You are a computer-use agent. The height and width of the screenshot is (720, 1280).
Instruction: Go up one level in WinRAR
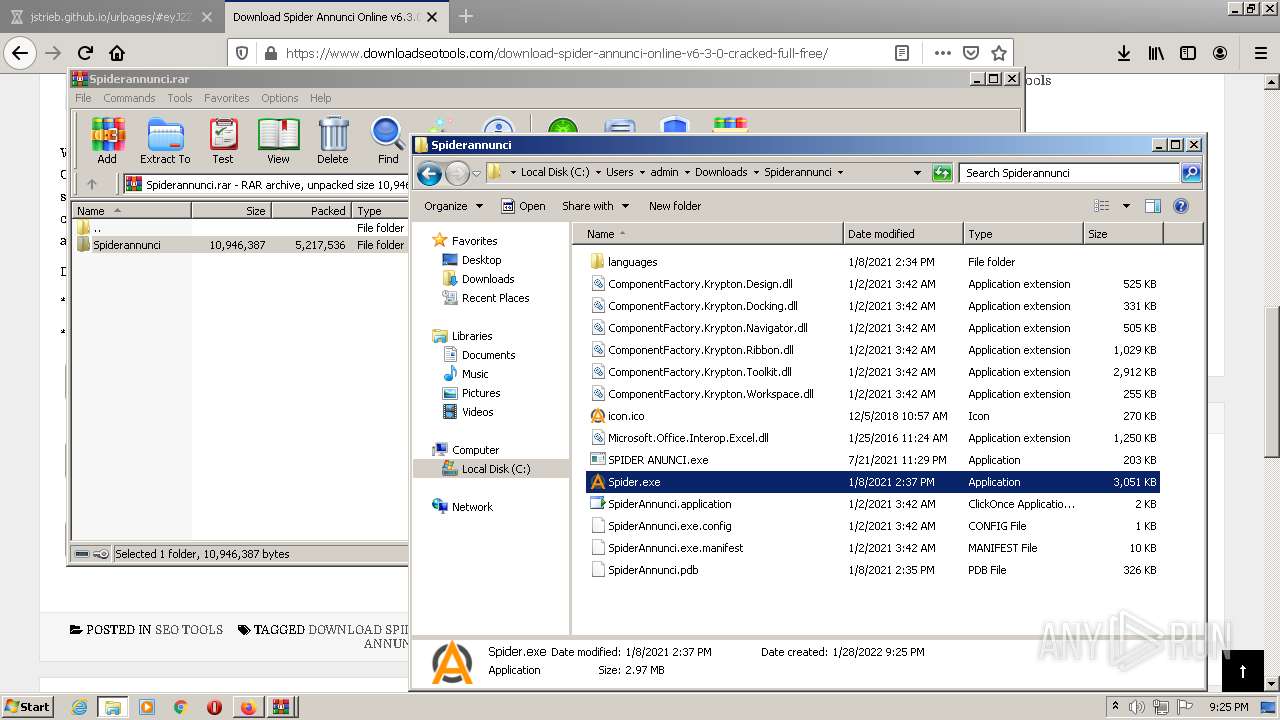tap(92, 184)
